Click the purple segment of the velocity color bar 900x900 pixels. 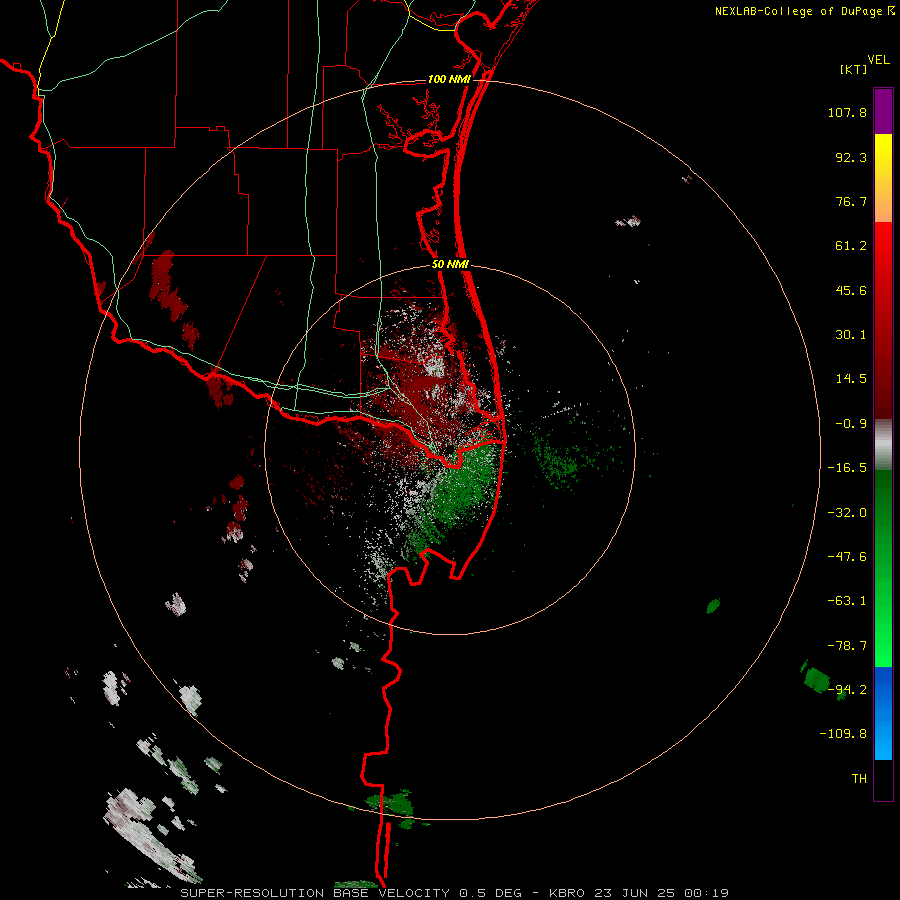(x=883, y=111)
